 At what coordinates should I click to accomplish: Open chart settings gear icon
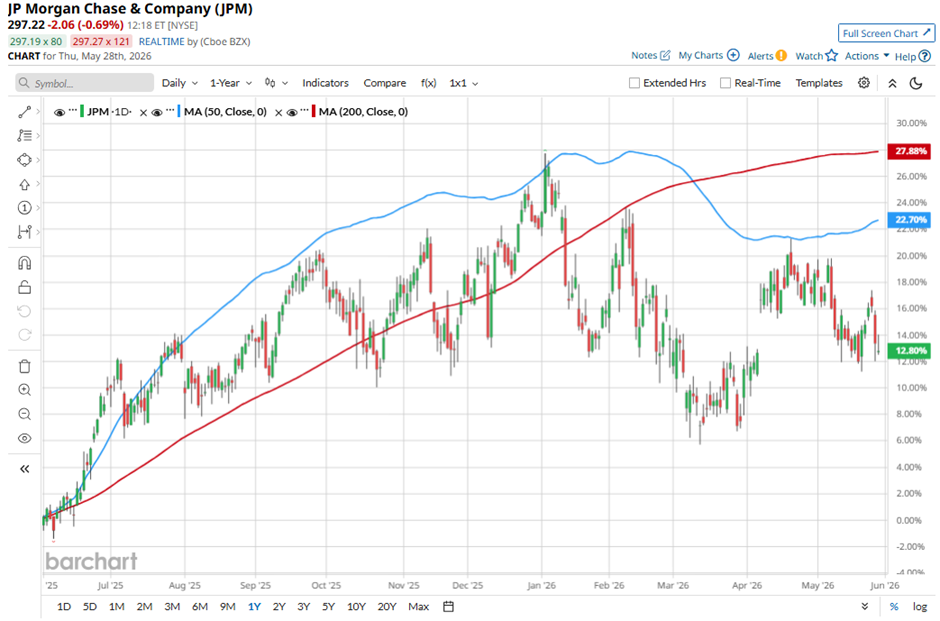[863, 83]
